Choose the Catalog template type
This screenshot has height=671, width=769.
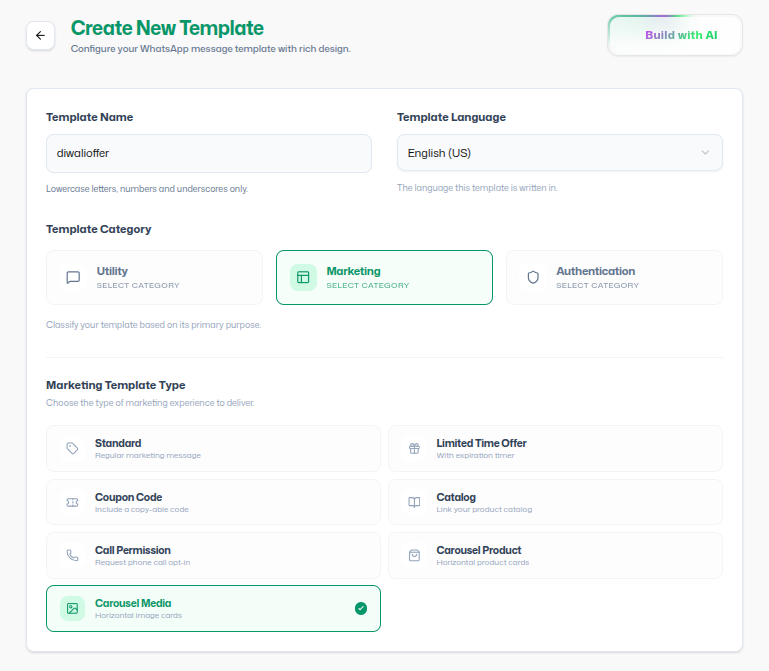click(x=556, y=502)
